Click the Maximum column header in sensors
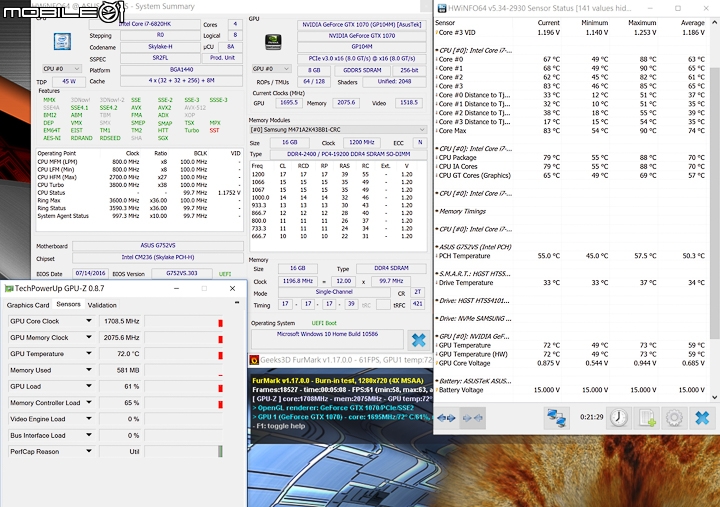 coord(642,23)
